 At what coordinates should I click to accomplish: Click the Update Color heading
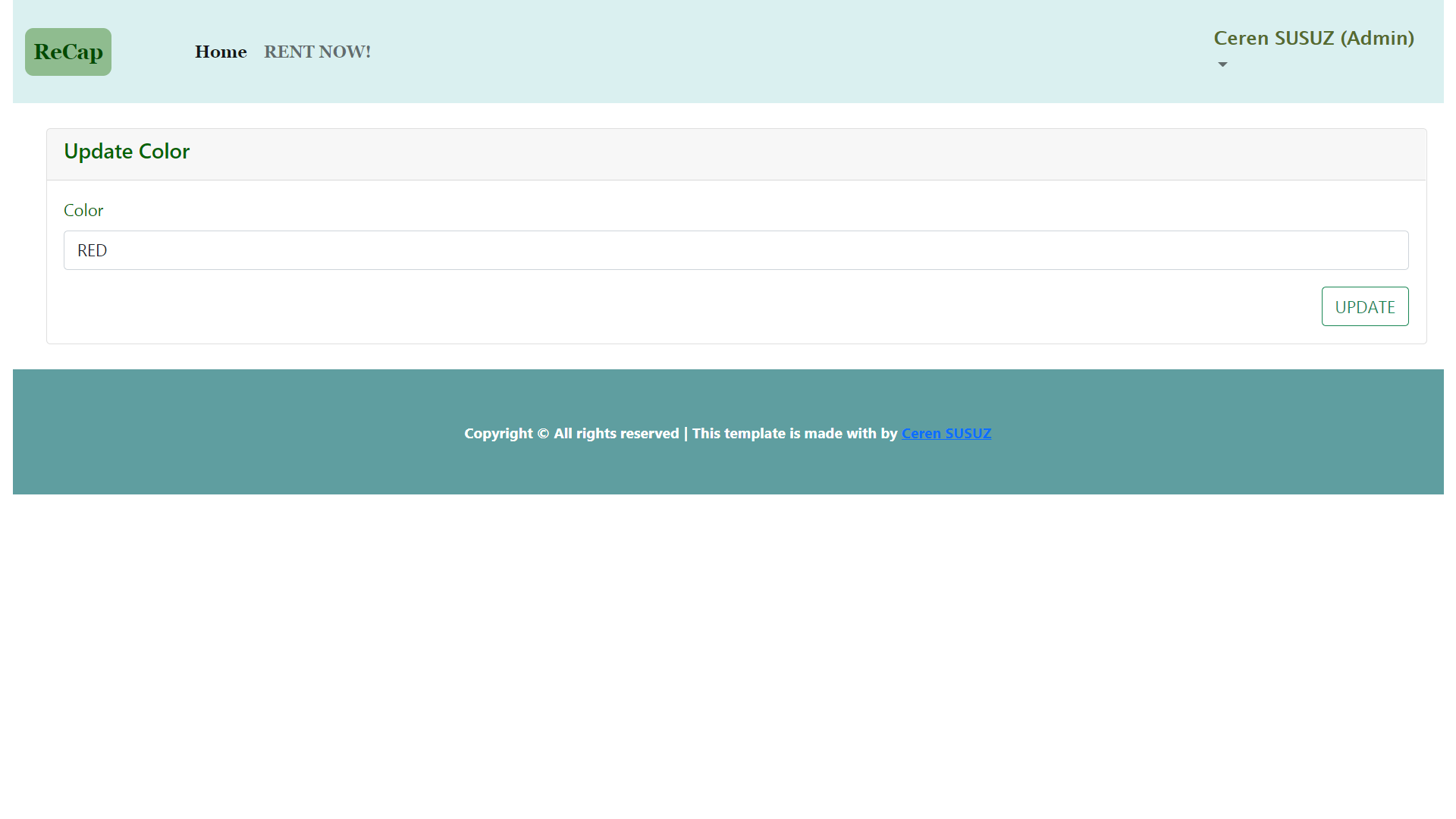pos(127,151)
